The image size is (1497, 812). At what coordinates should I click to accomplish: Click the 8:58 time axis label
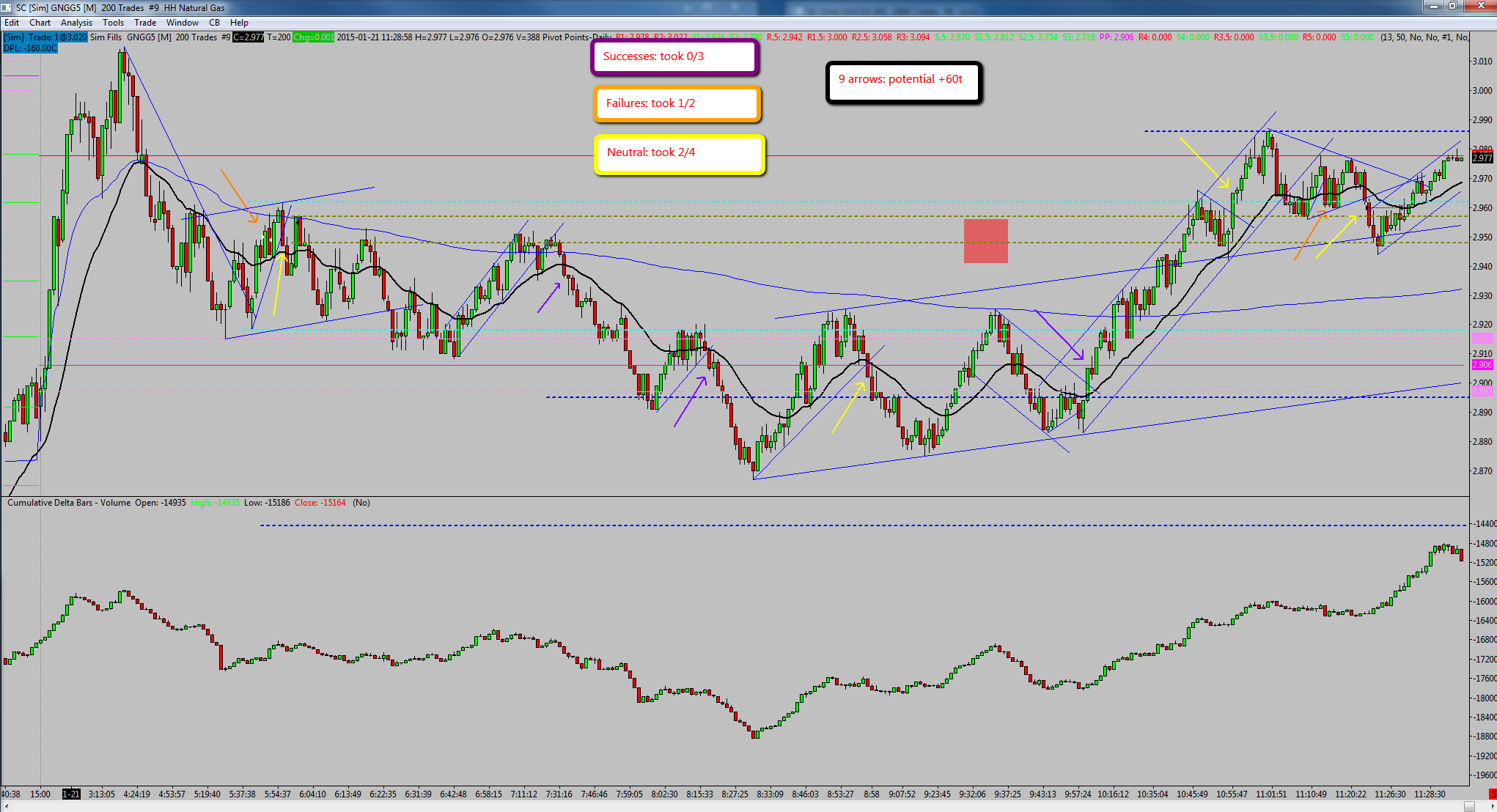tap(872, 794)
